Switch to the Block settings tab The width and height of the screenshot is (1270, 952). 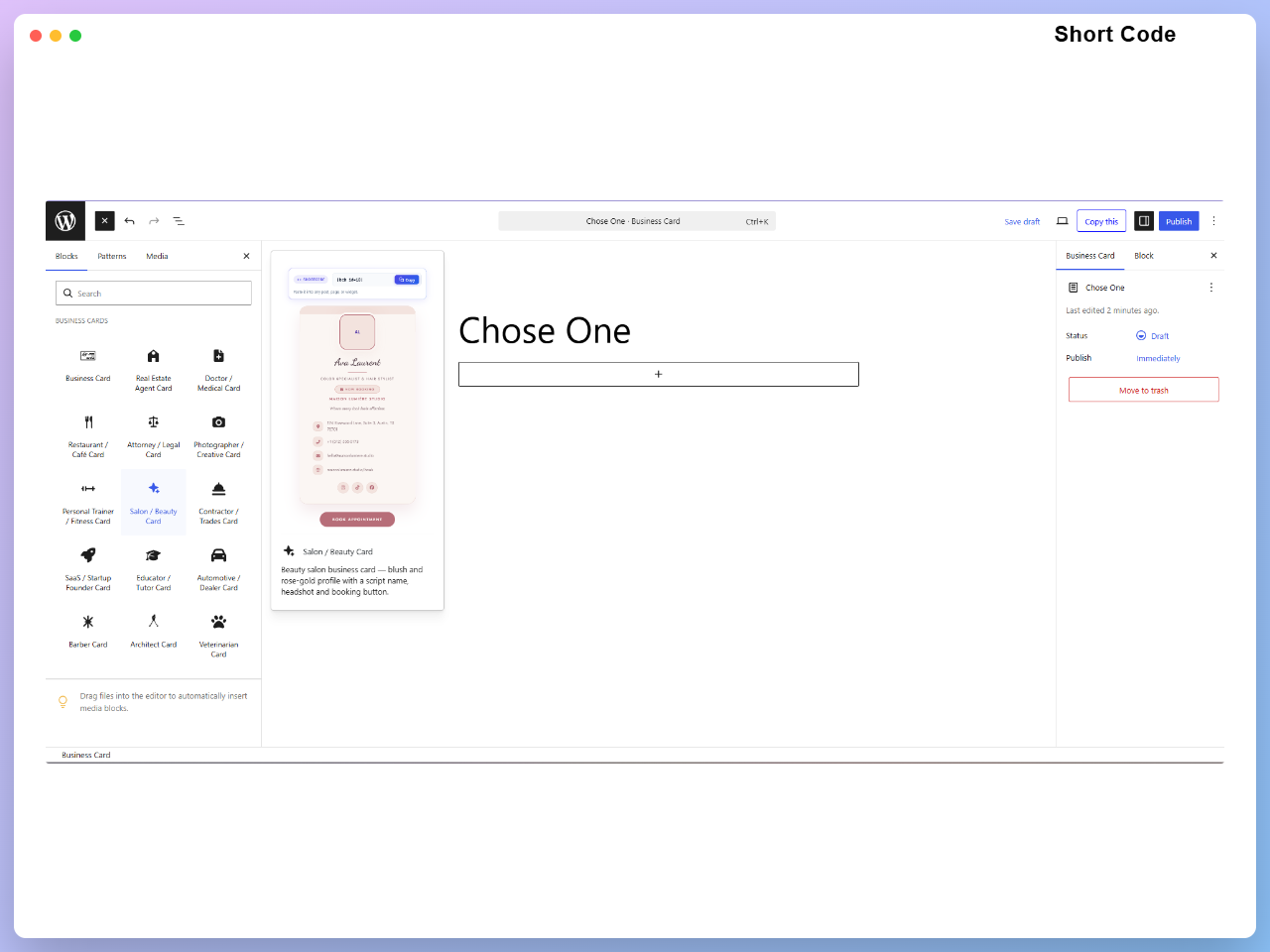(x=1144, y=256)
